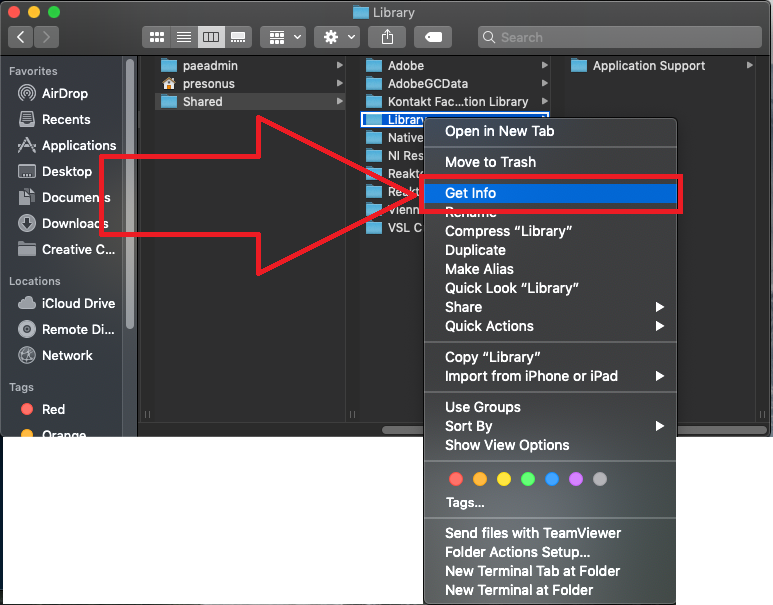773x605 pixels.
Task: Apply the blue tag color dot
Action: point(552,479)
